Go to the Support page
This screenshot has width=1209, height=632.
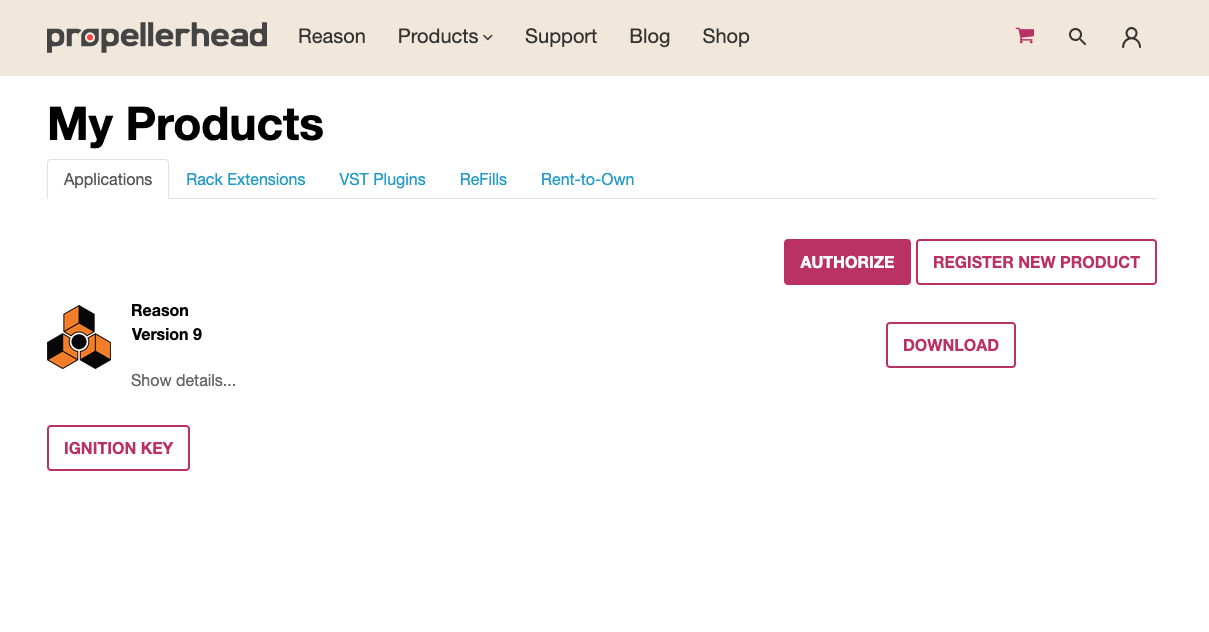561,37
